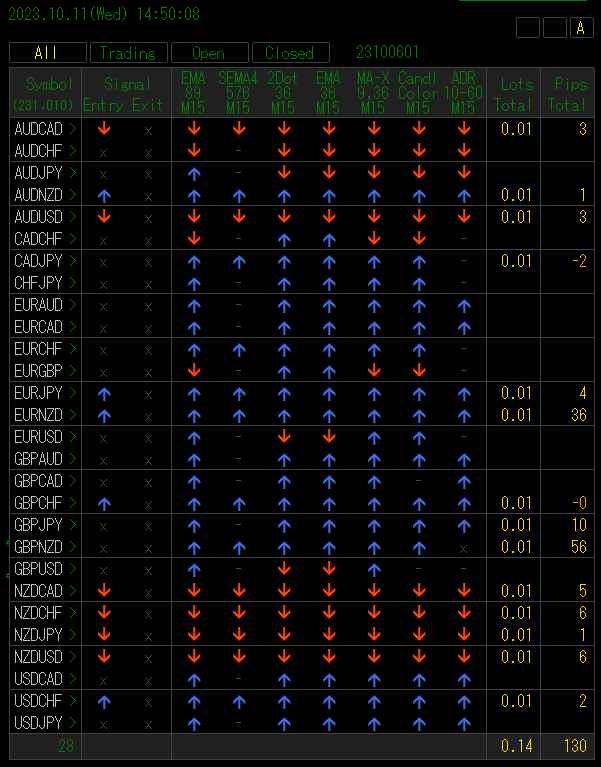Click EURGBP EMA 89 down arrow

(194, 371)
